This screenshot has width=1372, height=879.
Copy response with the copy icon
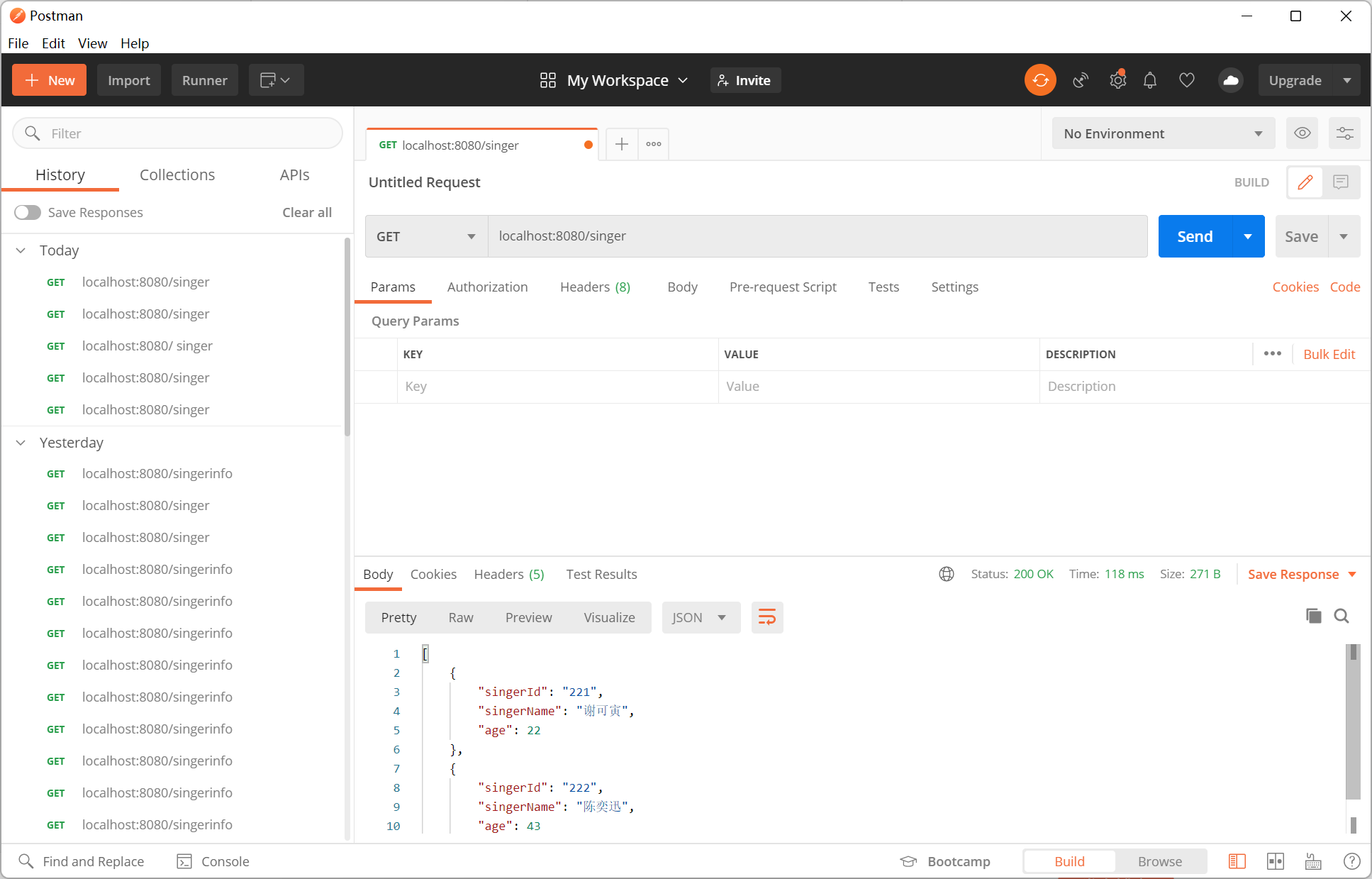tap(1313, 616)
